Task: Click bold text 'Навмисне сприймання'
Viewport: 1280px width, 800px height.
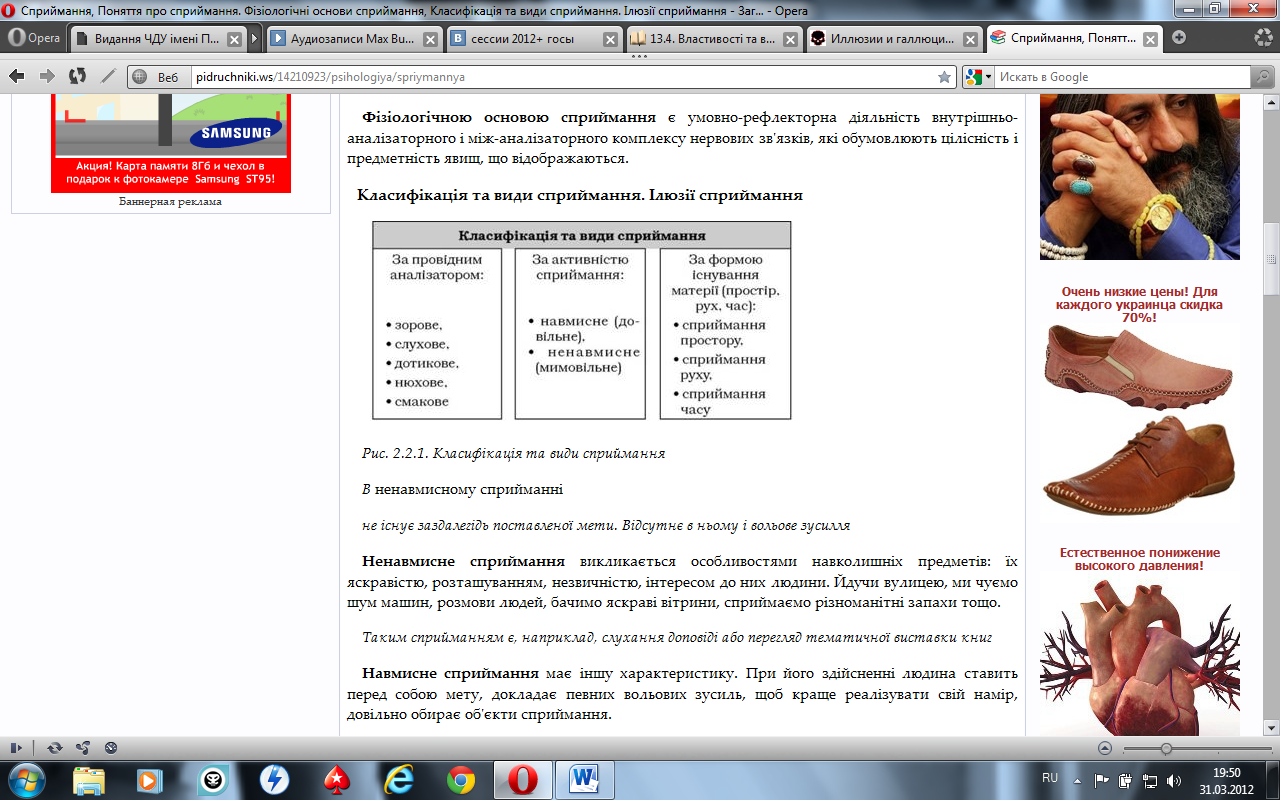Action: [451, 672]
